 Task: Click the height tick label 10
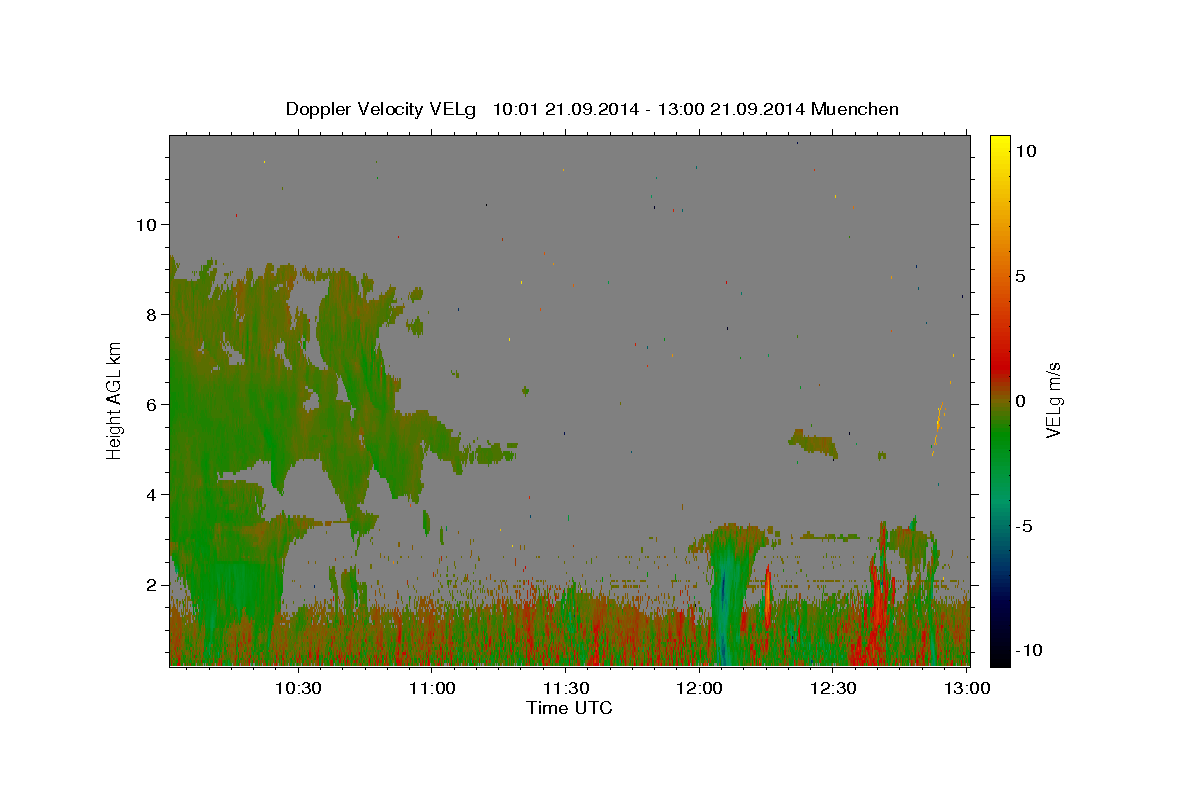click(146, 224)
